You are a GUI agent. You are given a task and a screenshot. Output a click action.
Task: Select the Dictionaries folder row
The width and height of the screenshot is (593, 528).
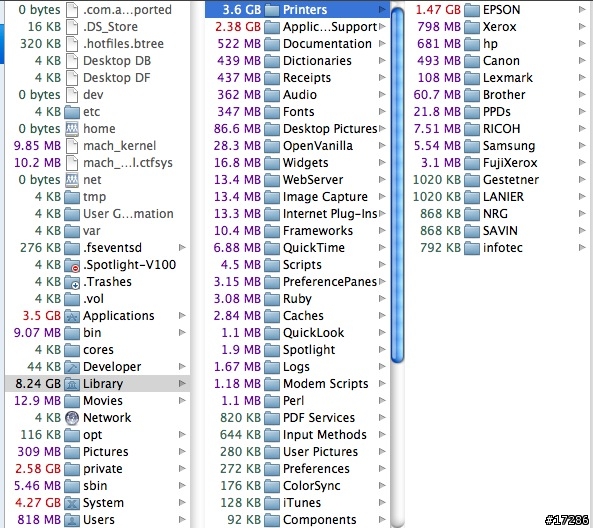pos(298,61)
